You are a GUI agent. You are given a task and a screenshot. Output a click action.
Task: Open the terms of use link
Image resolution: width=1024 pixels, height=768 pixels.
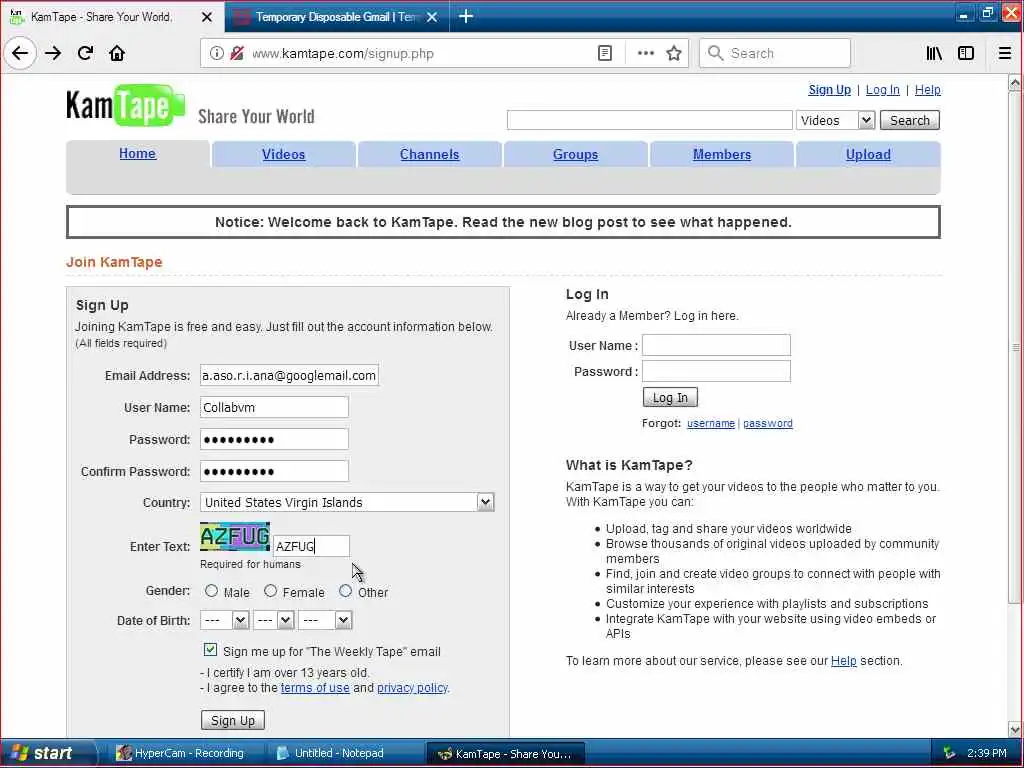pos(315,688)
